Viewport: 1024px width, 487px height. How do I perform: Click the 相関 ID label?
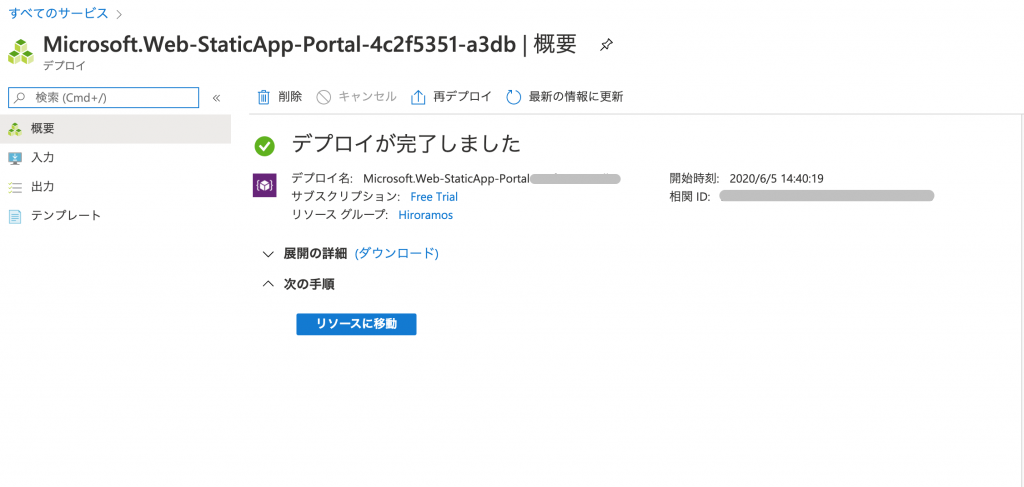coord(690,196)
